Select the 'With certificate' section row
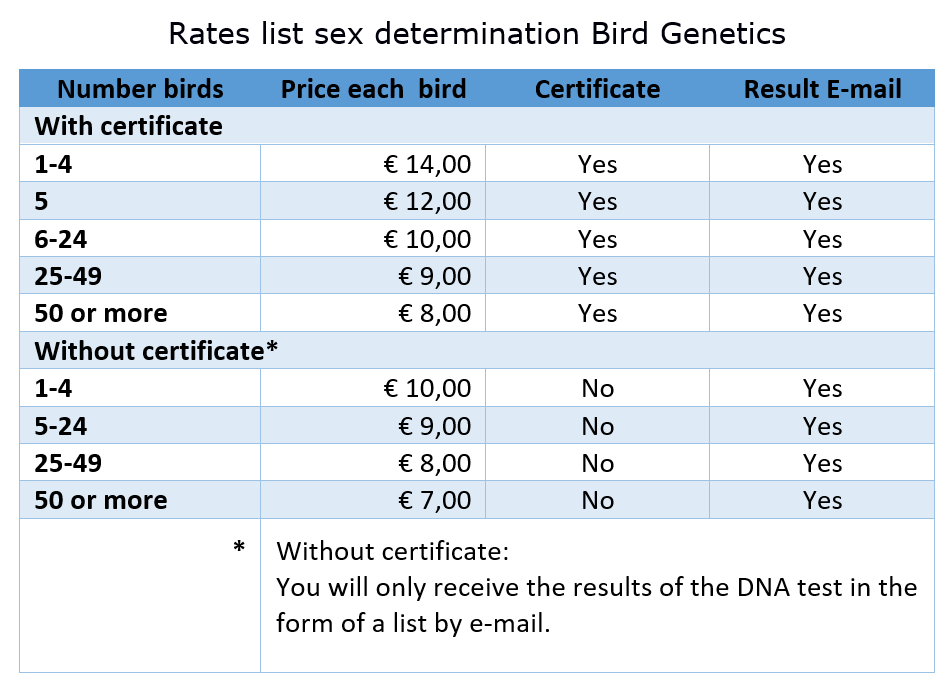945x677 pixels. 477,126
